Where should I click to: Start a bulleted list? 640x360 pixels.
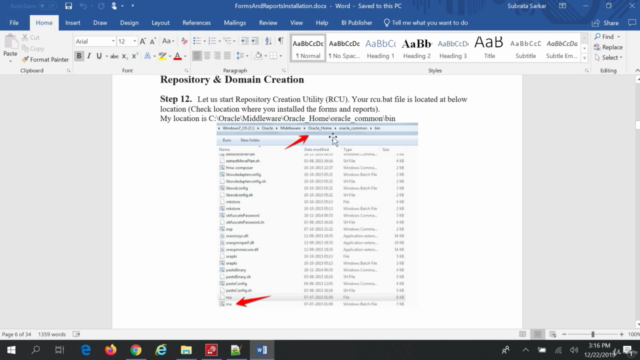197,41
